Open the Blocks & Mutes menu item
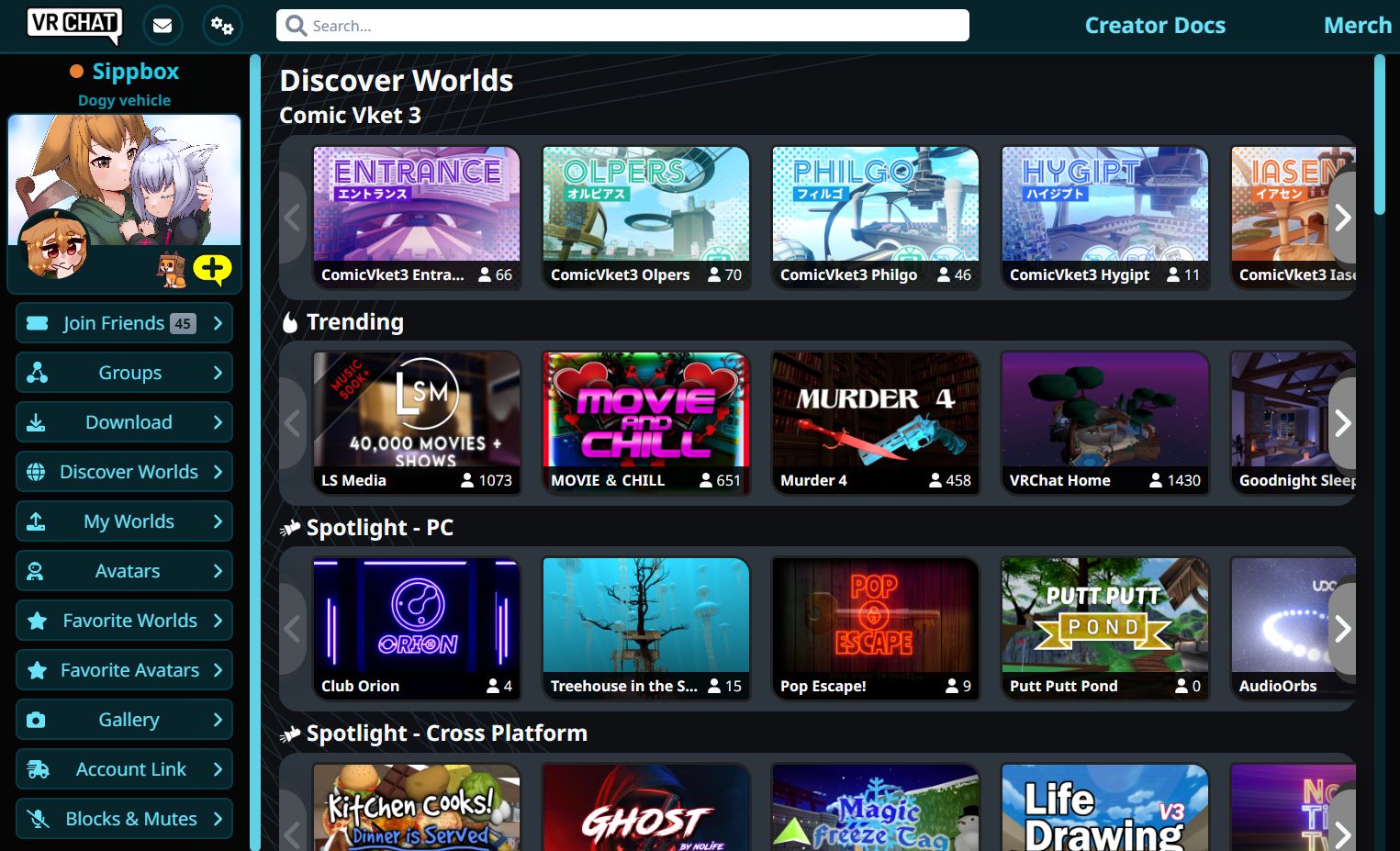 [124, 819]
